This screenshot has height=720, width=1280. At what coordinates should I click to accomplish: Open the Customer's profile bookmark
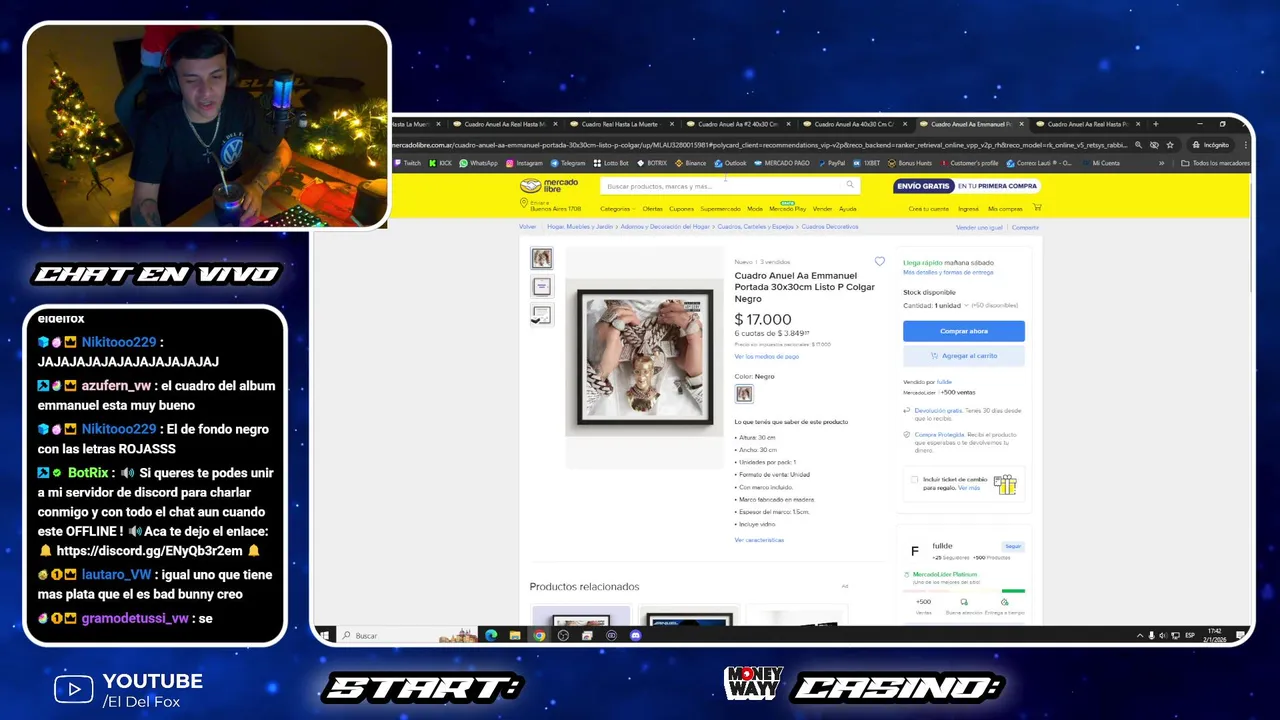click(969, 163)
